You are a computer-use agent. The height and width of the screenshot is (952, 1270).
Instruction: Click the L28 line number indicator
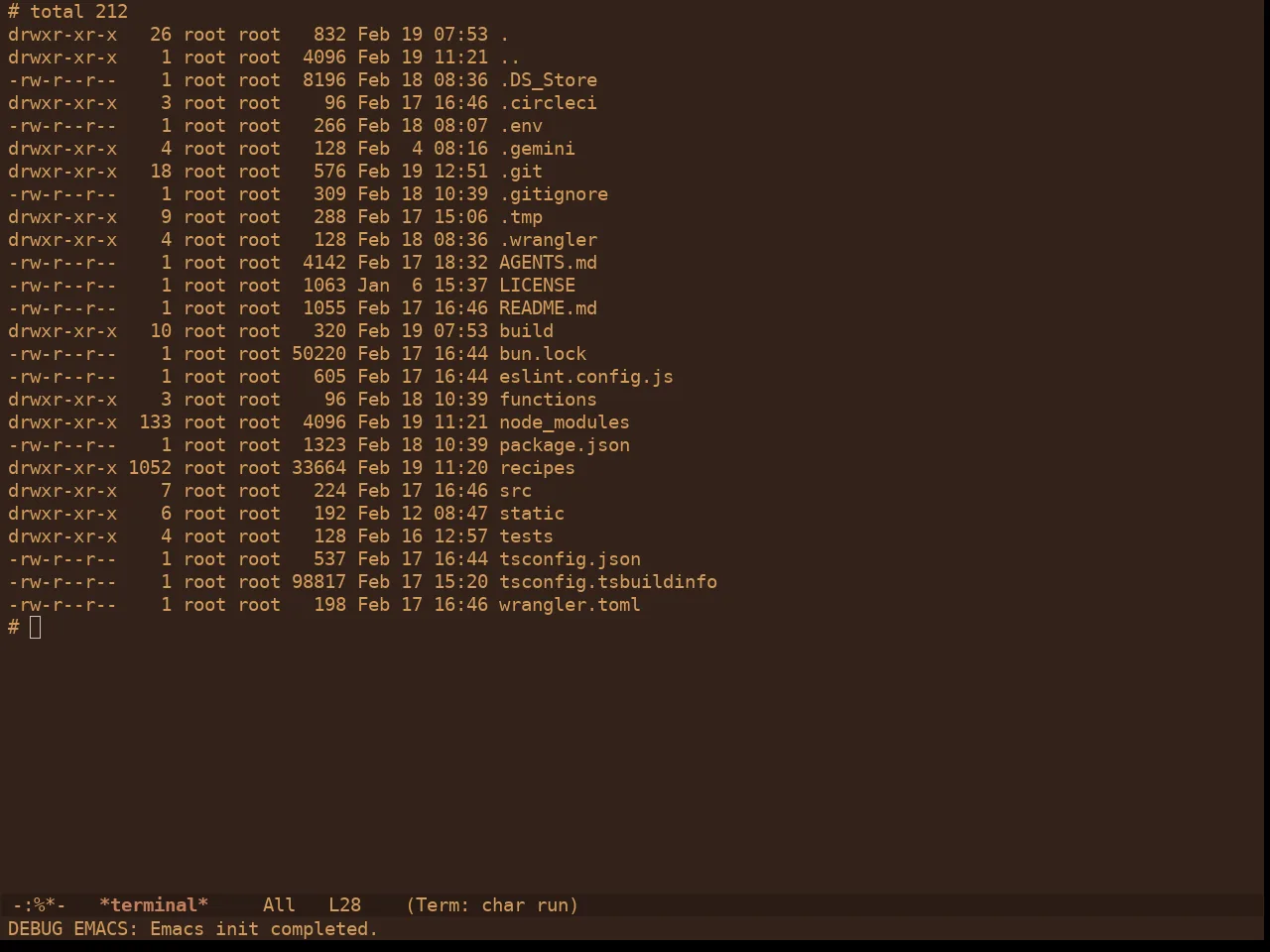[344, 905]
